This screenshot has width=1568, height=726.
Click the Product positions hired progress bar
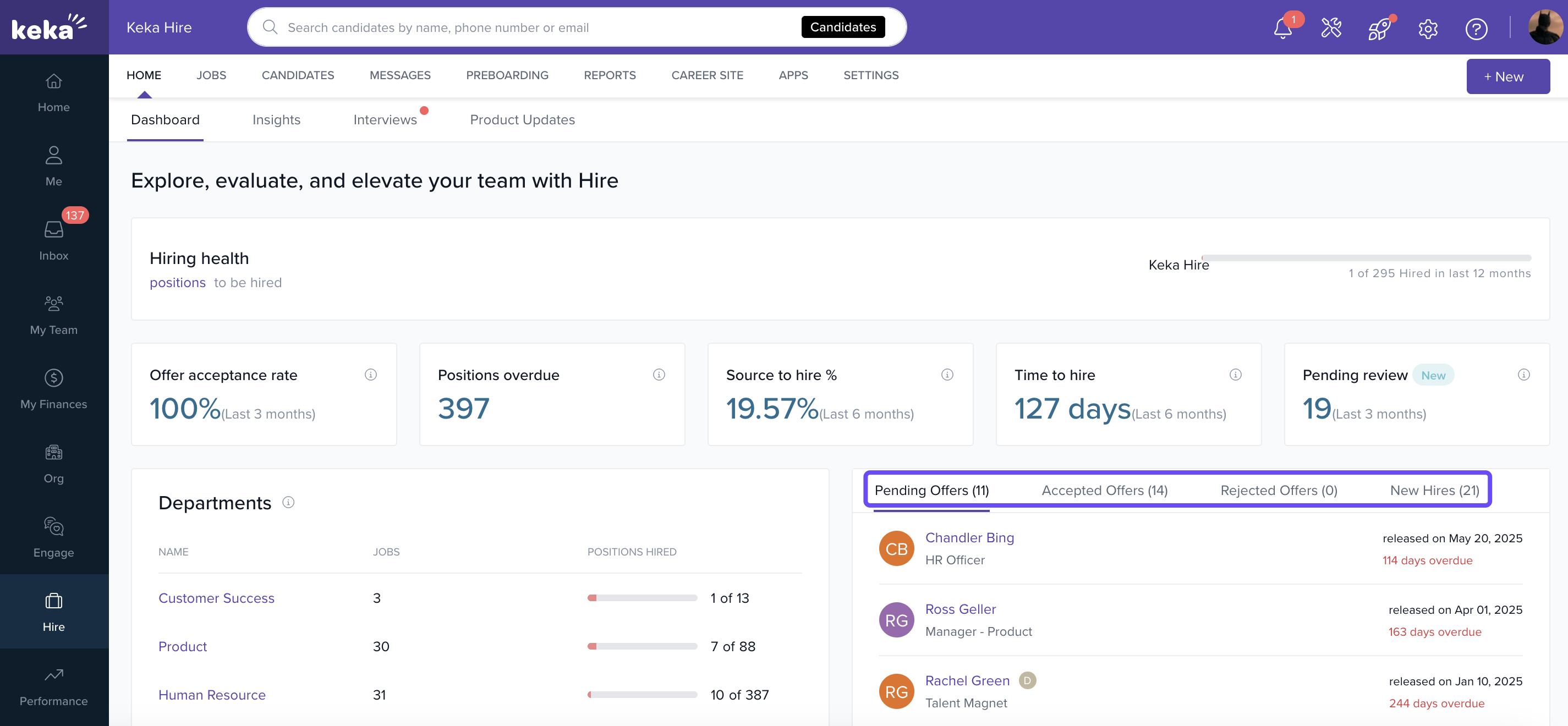[642, 646]
